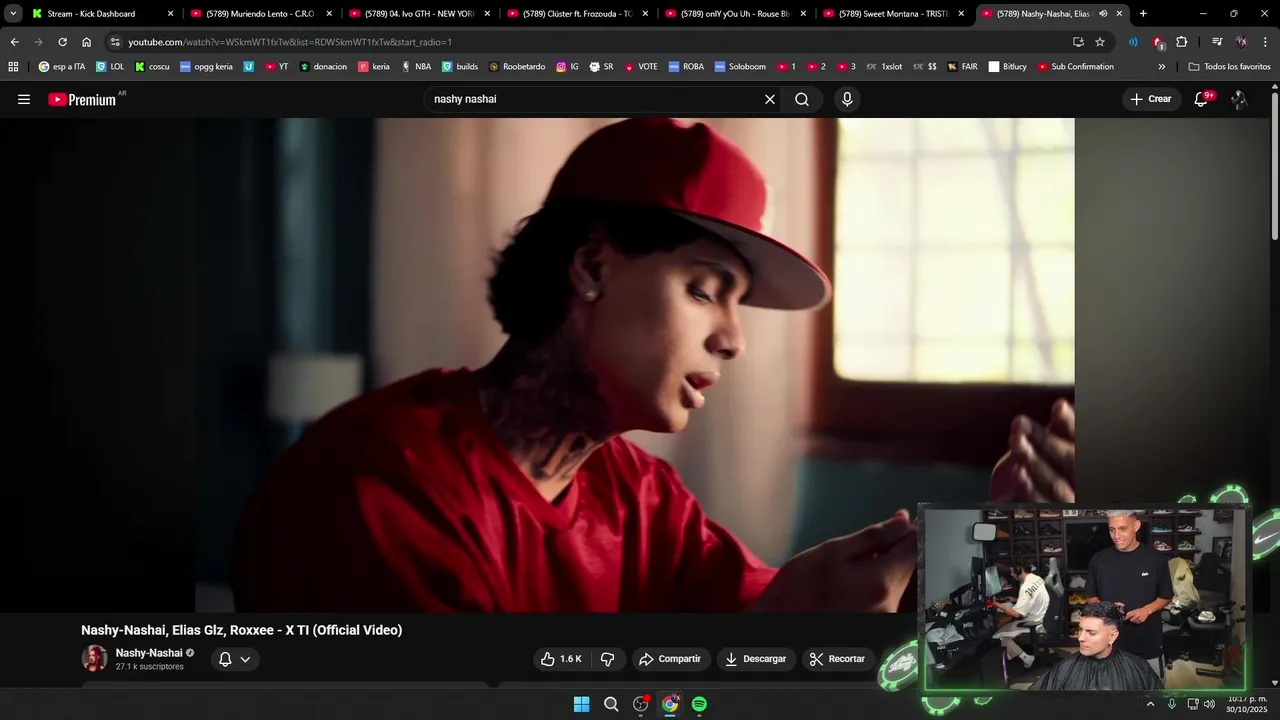Image resolution: width=1280 pixels, height=720 pixels.
Task: Go to YouTube Premium home logo
Action: click(x=82, y=100)
